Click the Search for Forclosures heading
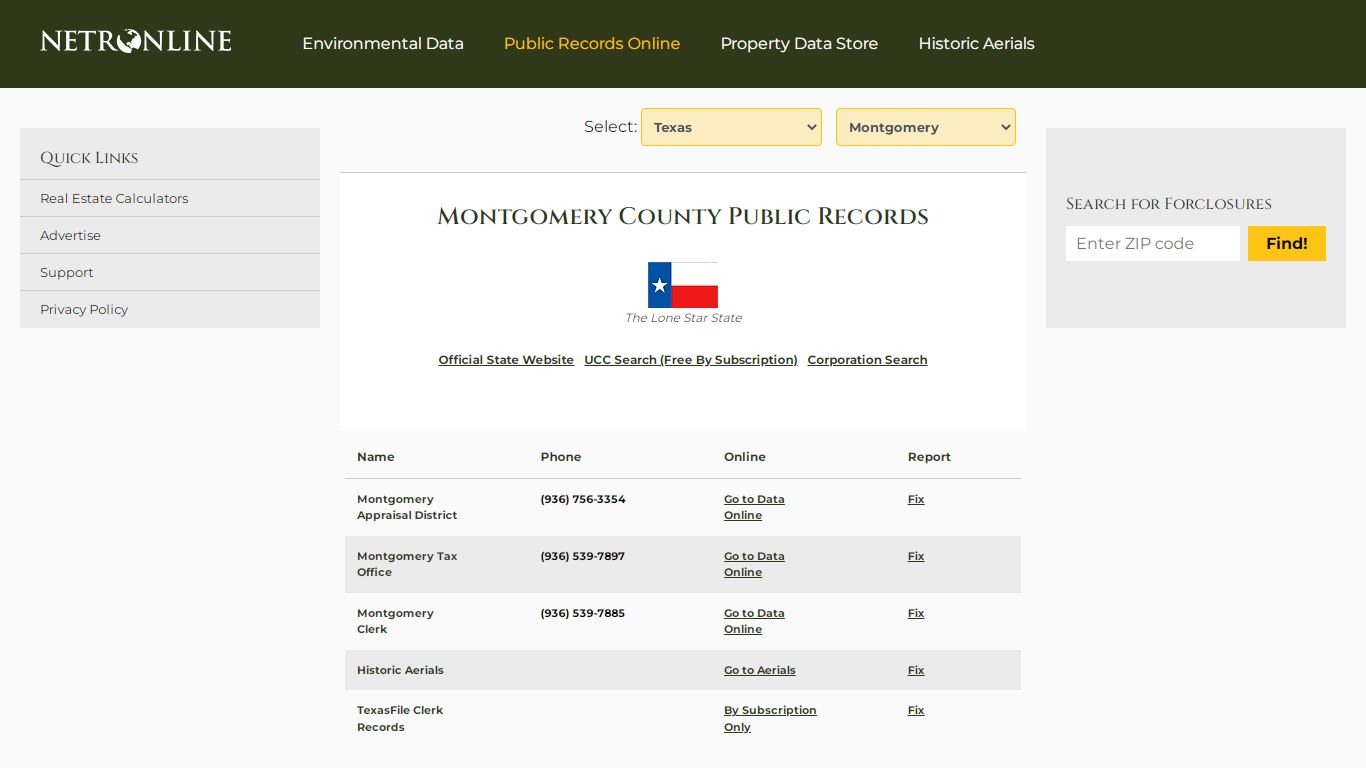 pos(1169,204)
